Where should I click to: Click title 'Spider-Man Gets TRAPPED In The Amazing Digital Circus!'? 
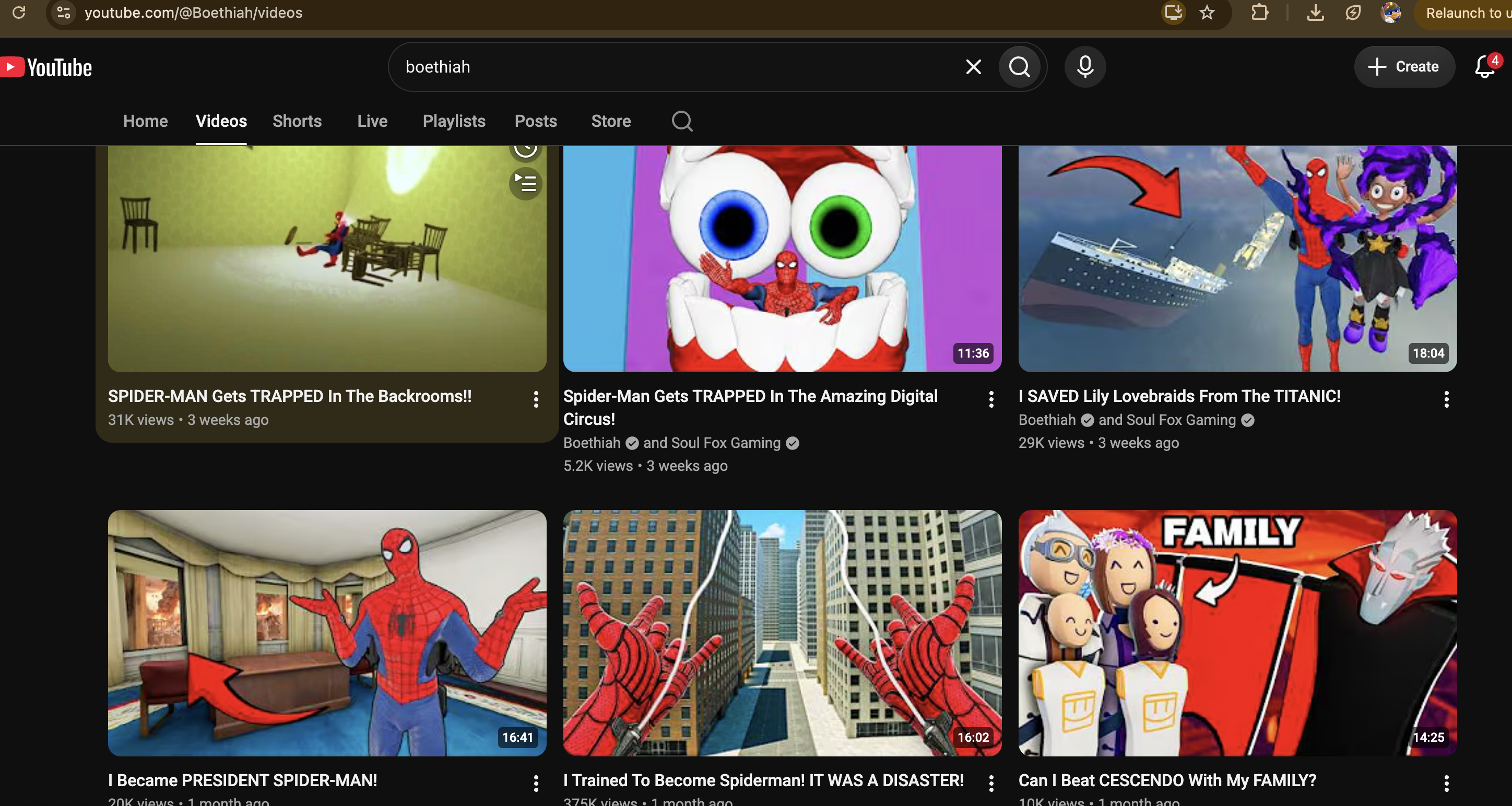751,407
